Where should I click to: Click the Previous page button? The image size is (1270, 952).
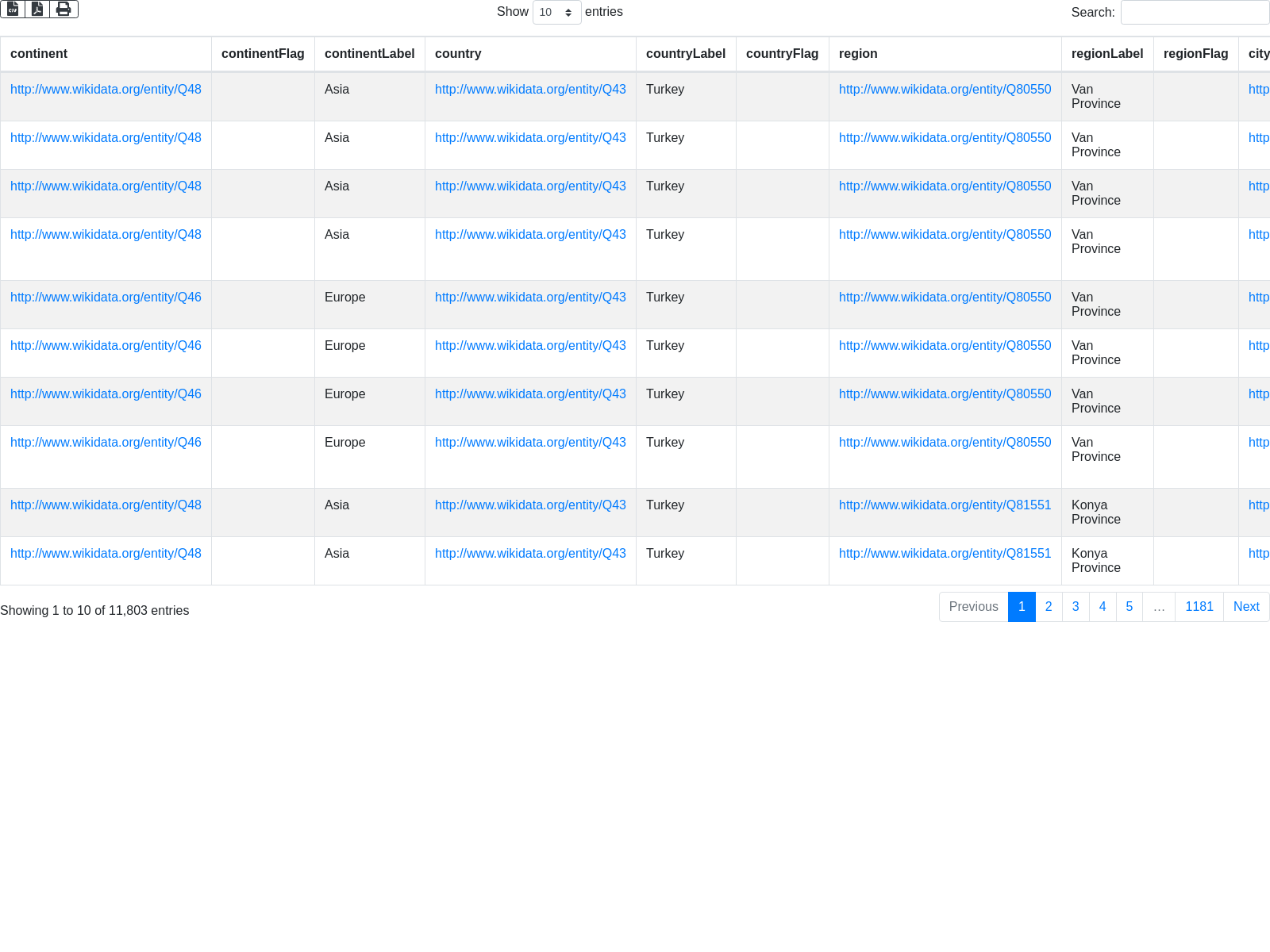973,607
